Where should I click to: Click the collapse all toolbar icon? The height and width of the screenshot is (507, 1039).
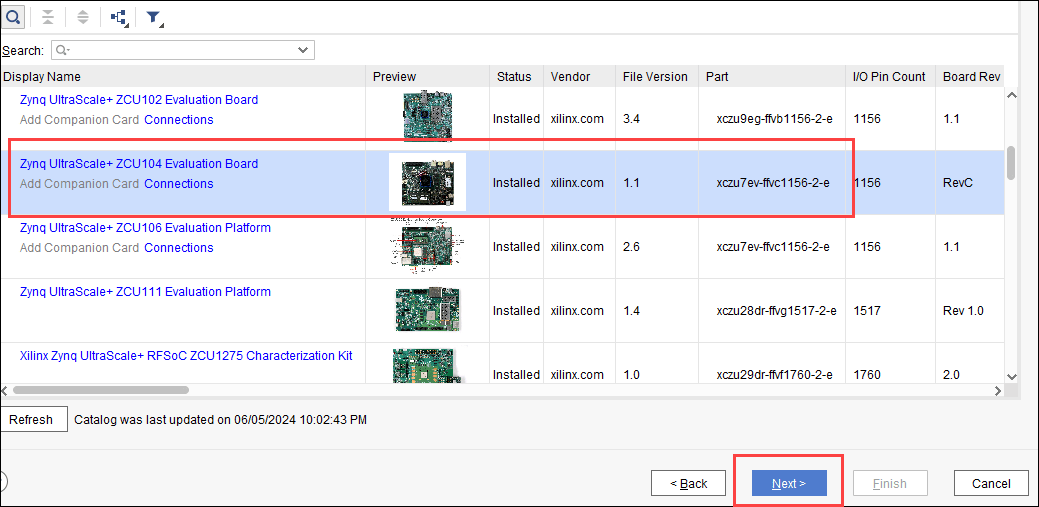pyautogui.click(x=48, y=17)
